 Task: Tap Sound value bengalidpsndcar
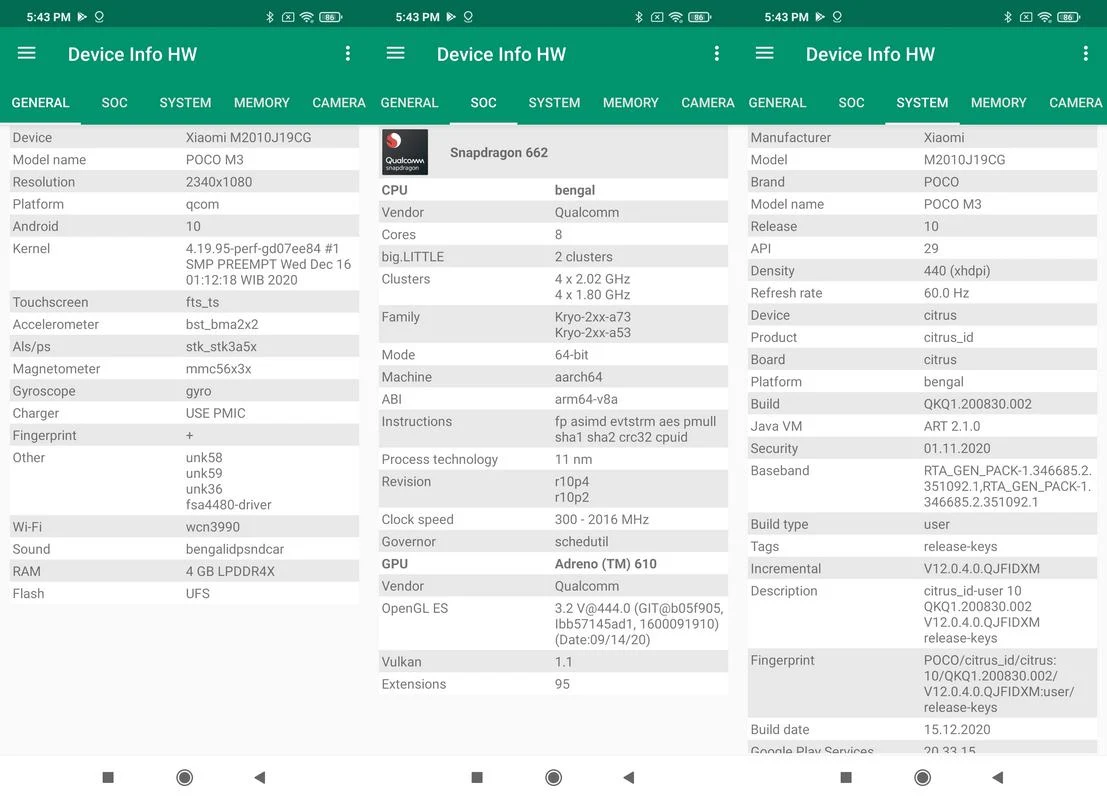pos(235,549)
